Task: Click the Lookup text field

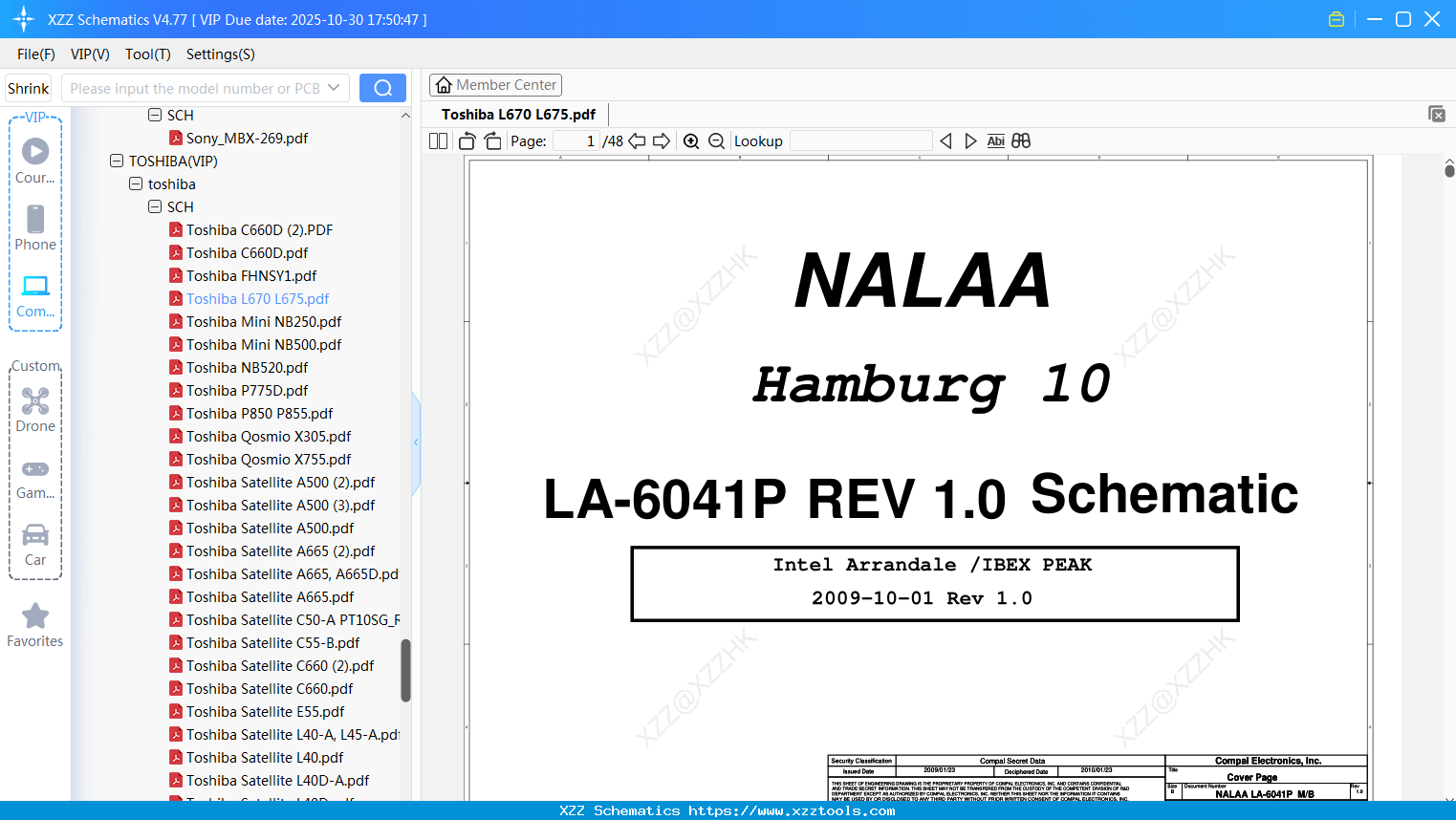Action: (860, 141)
